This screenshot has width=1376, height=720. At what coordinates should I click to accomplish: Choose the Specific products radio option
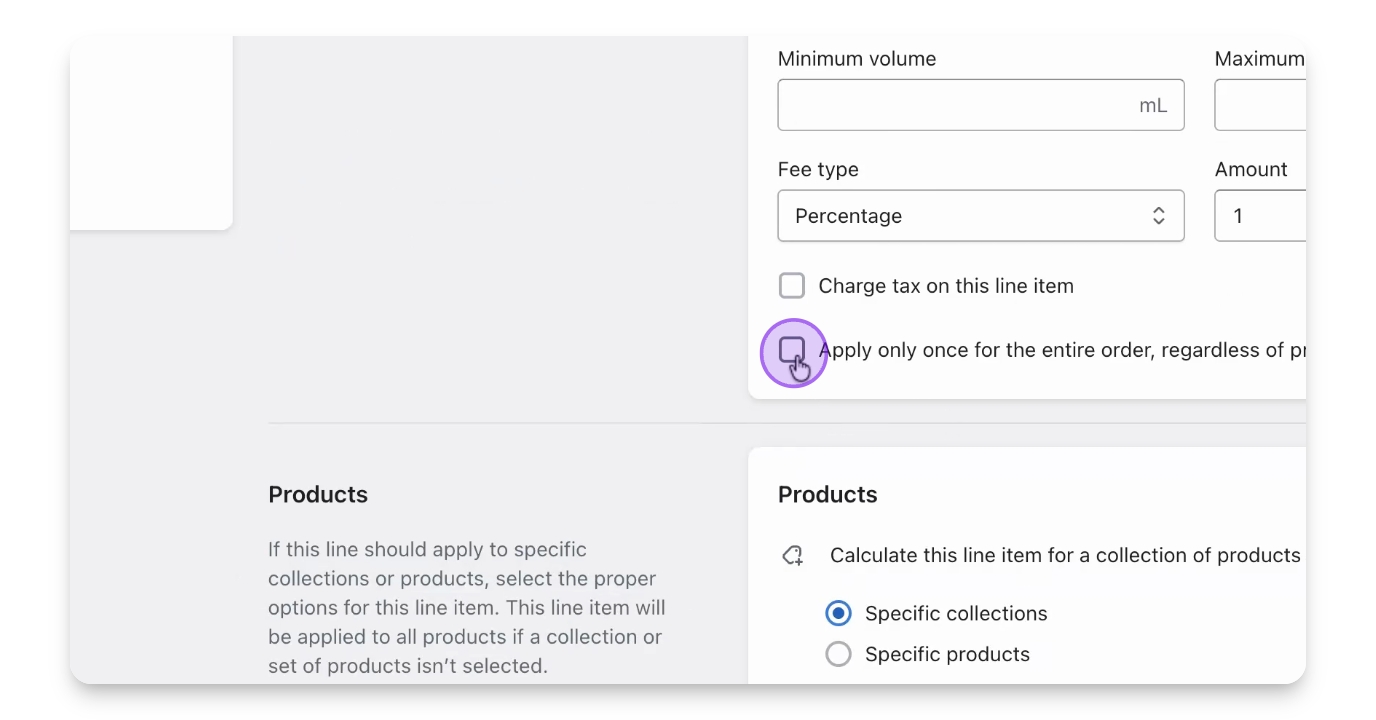838,654
